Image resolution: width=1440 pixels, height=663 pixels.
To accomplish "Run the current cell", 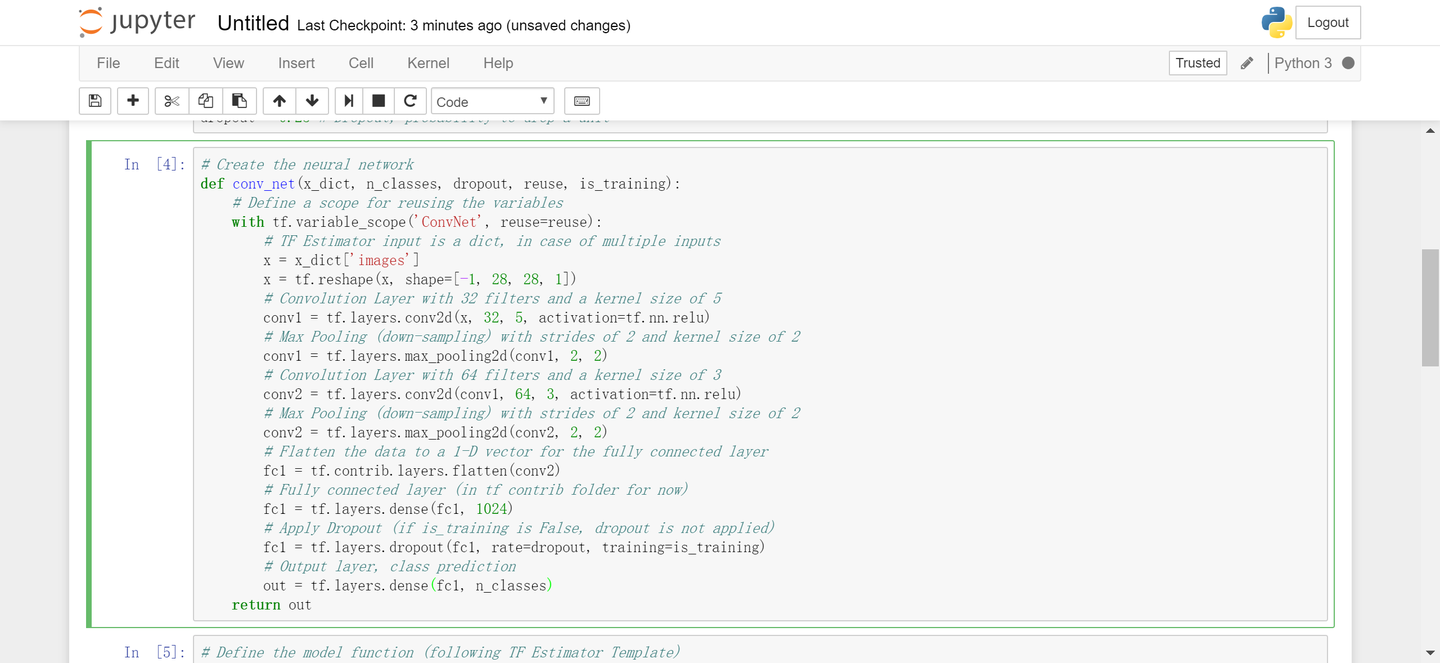I will click(x=348, y=101).
